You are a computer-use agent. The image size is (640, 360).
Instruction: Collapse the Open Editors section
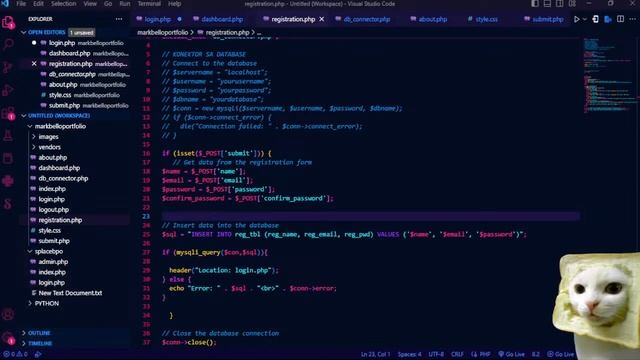[x=24, y=32]
